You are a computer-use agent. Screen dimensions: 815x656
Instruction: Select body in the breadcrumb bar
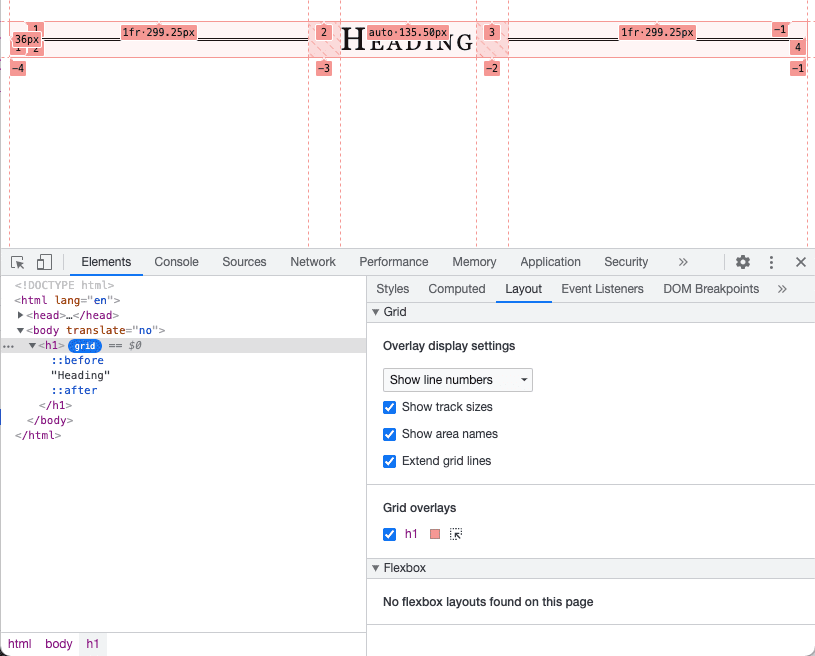(x=58, y=643)
